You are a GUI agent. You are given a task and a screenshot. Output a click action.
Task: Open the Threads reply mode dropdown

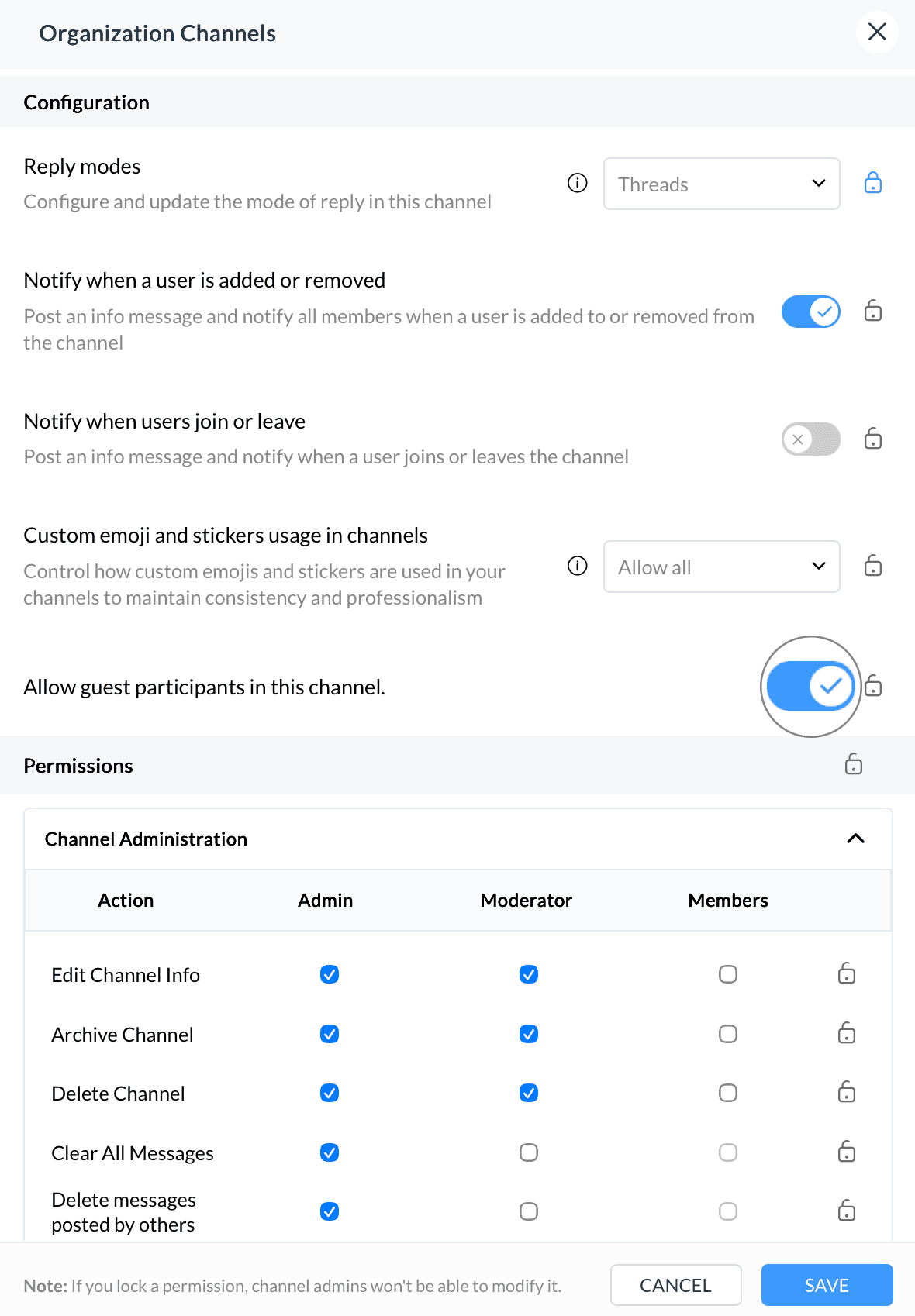coord(722,184)
